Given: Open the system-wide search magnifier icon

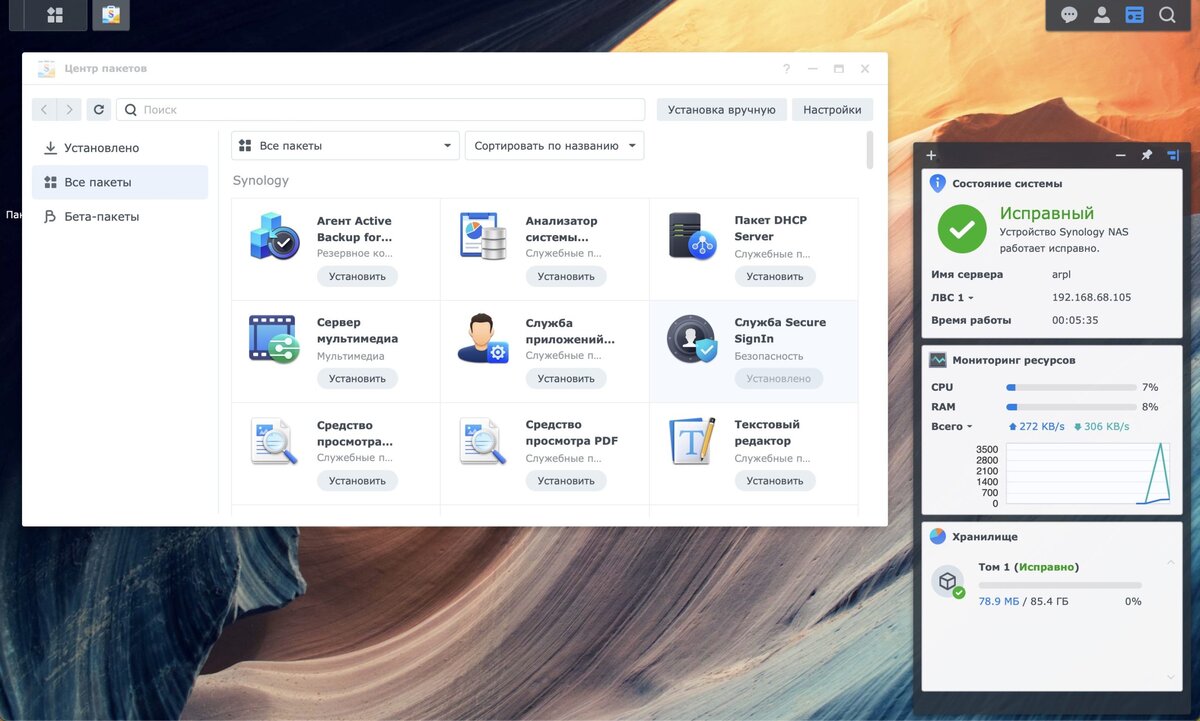Looking at the screenshot, I should pyautogui.click(x=1167, y=15).
